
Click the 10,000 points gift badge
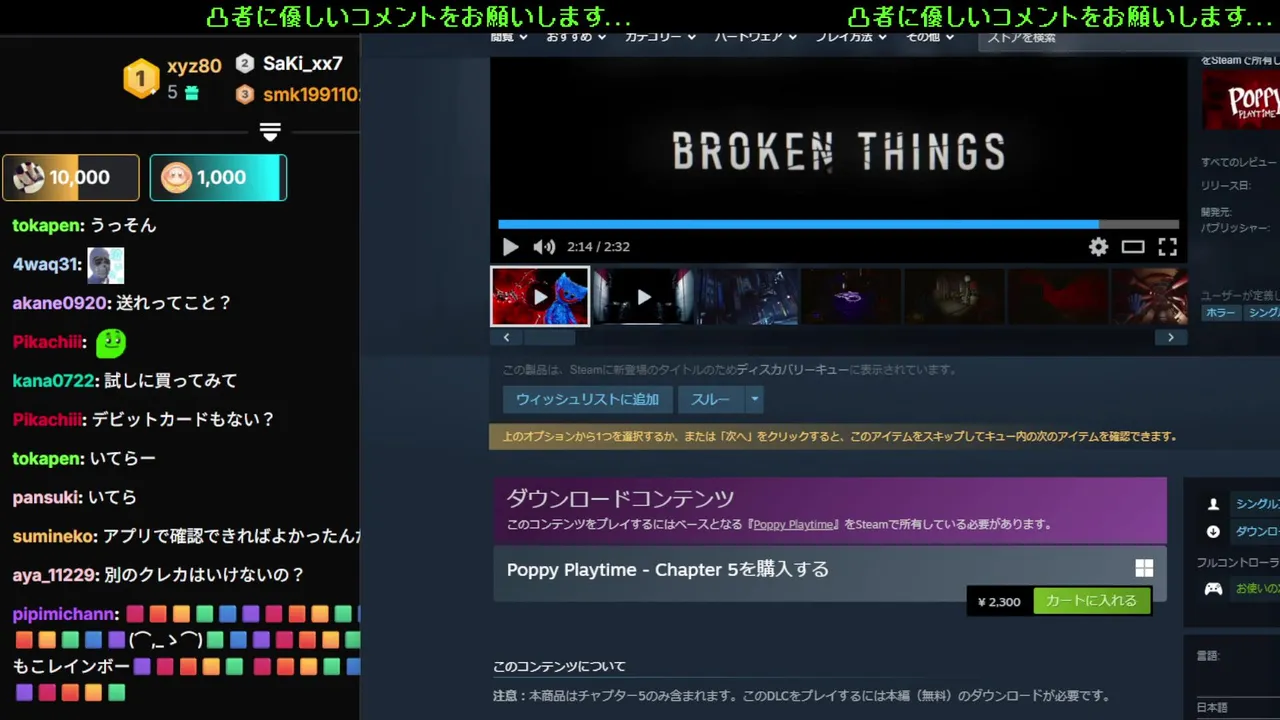click(71, 178)
